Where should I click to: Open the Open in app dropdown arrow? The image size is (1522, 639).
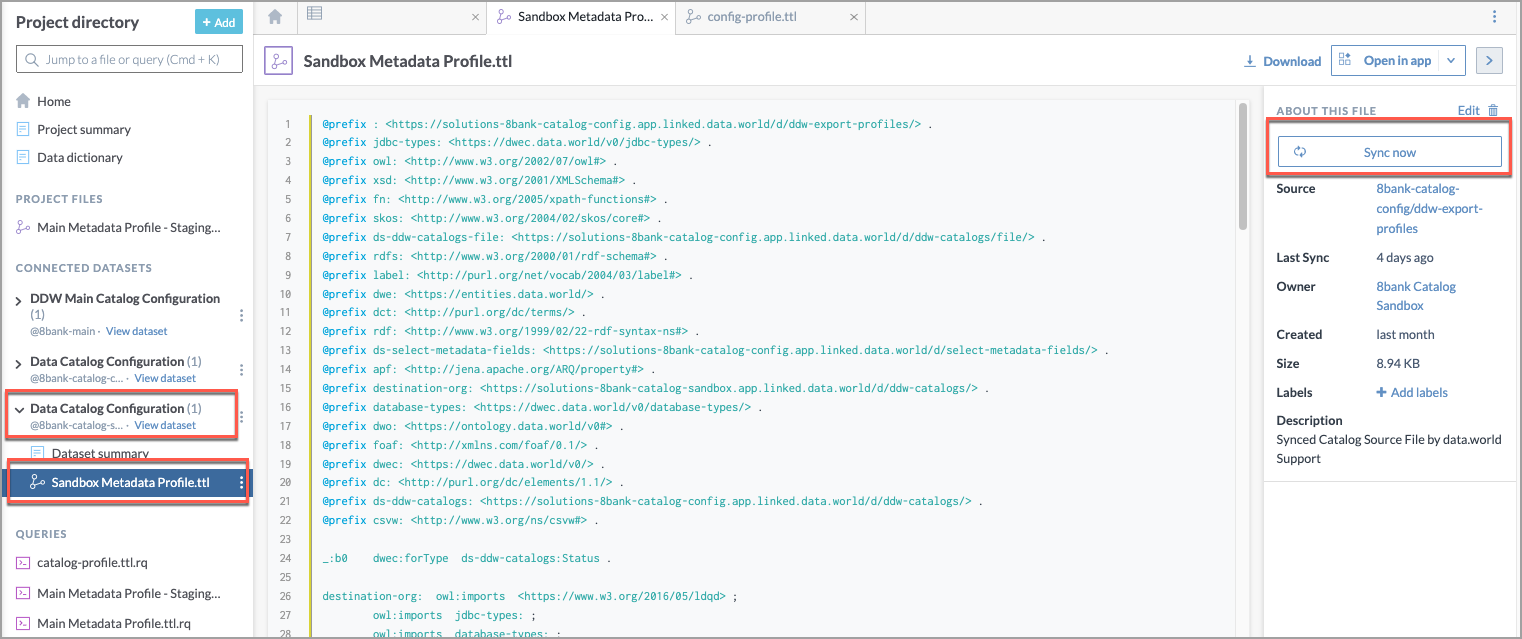click(1451, 60)
